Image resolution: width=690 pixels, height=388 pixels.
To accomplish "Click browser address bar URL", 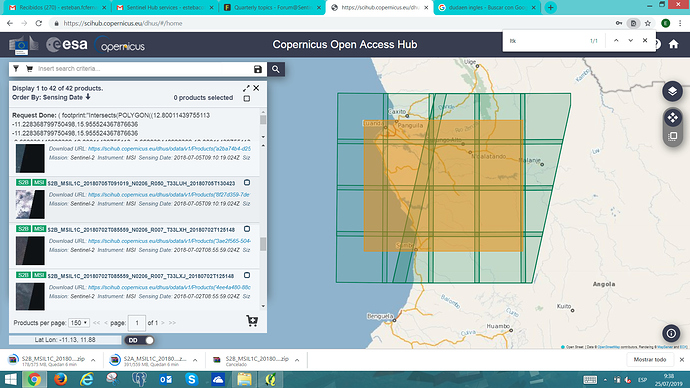I will pyautogui.click(x=123, y=23).
